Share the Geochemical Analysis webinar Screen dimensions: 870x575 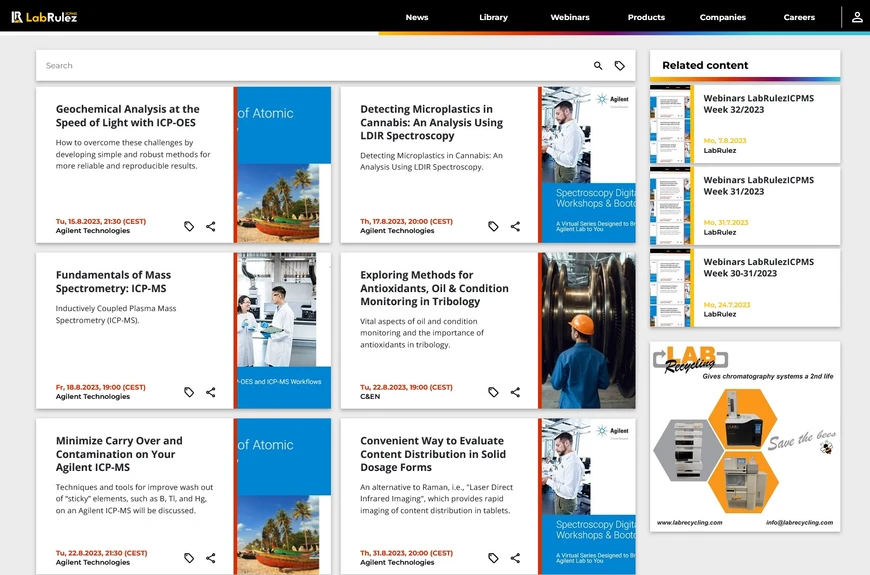tap(211, 226)
